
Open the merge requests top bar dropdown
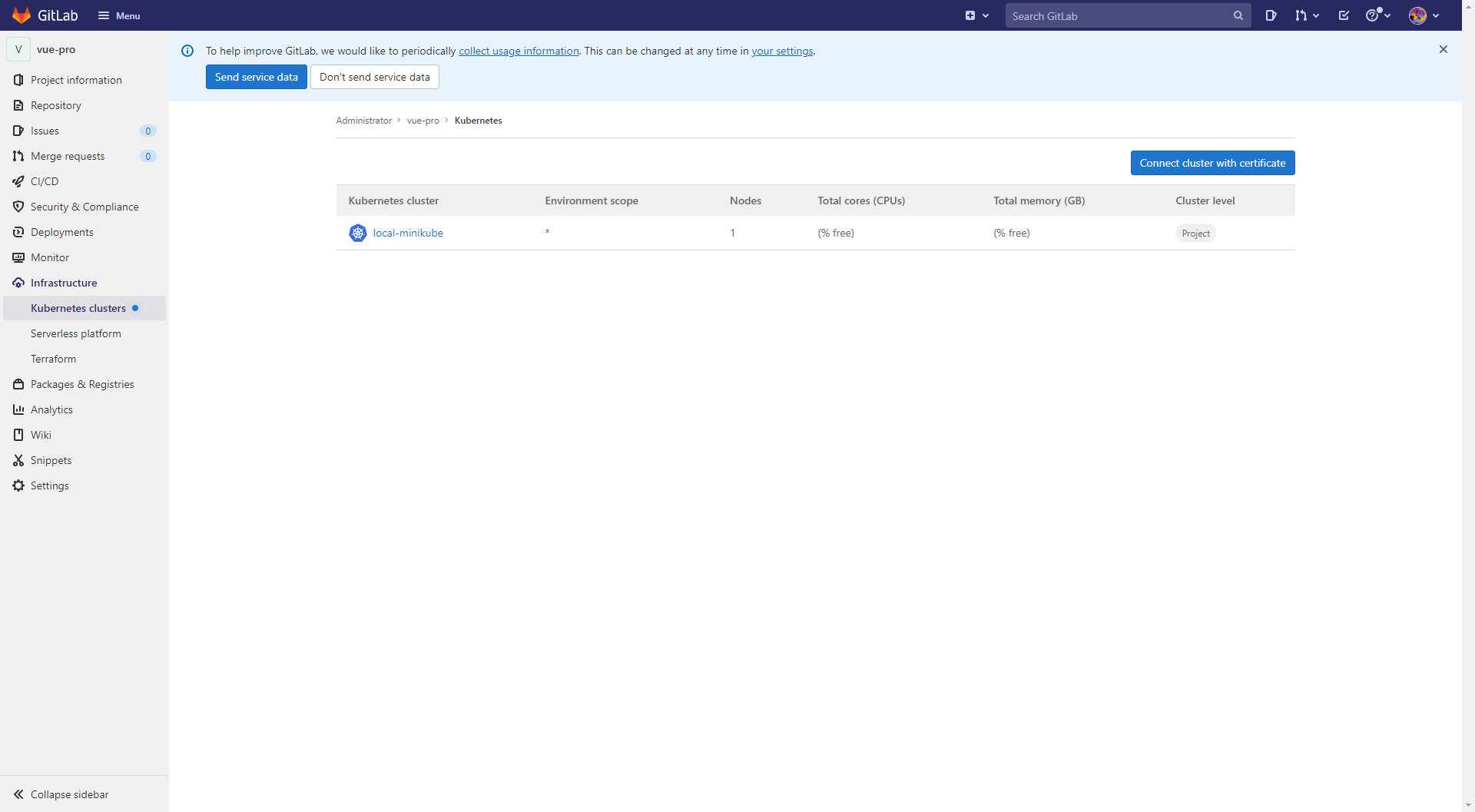coord(1307,15)
